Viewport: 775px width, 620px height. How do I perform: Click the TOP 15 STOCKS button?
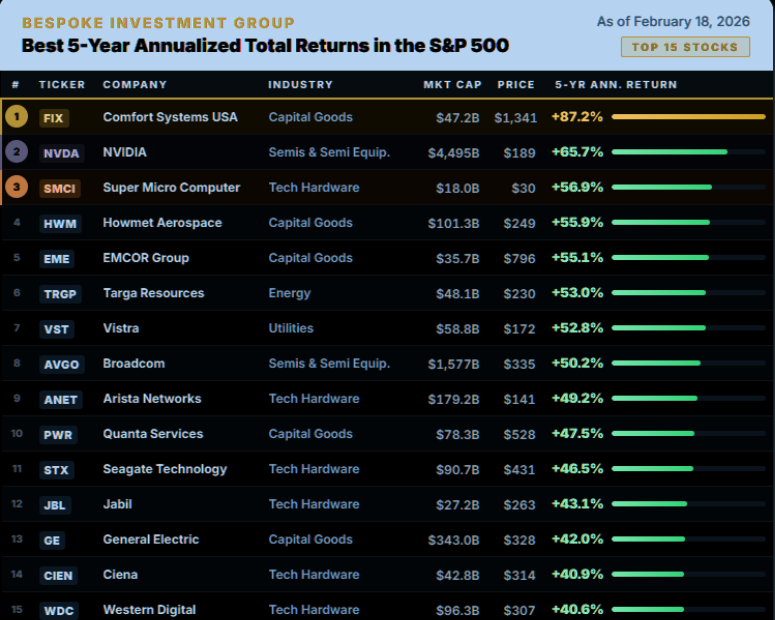point(685,46)
